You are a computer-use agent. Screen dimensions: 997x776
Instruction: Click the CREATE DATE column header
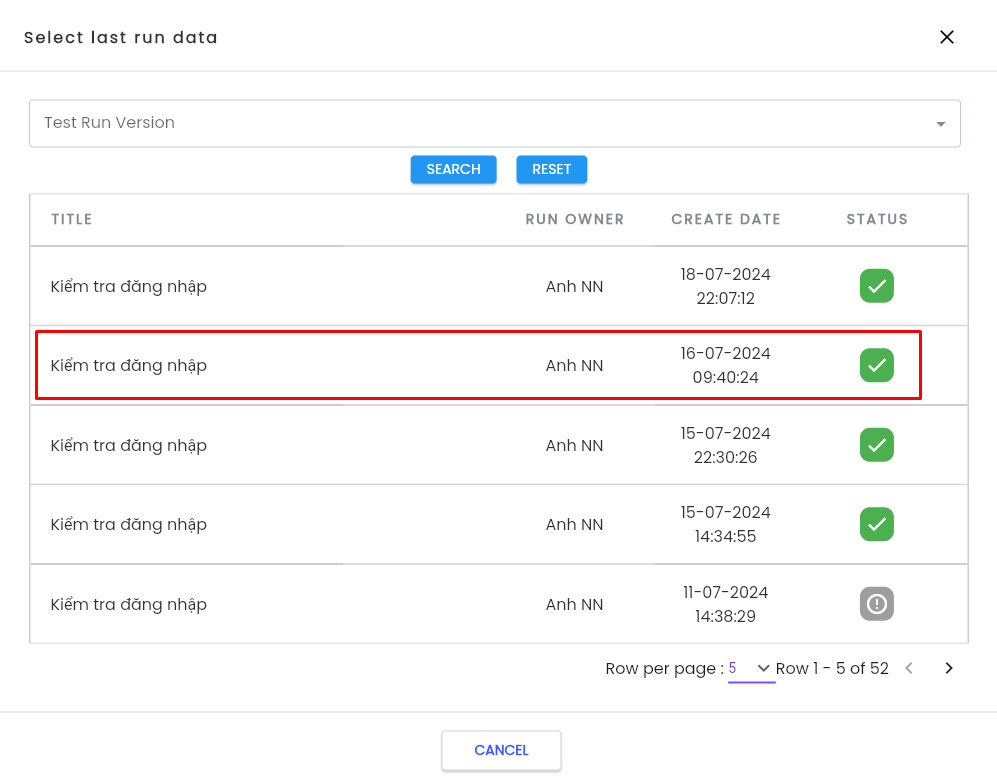pos(725,219)
